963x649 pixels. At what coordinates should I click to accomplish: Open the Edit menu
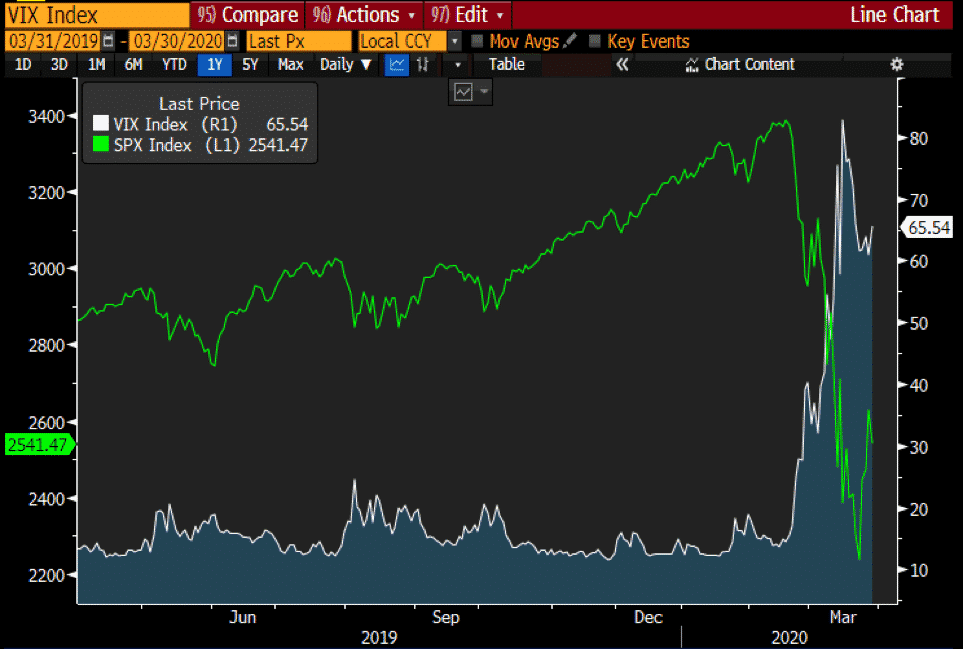click(x=468, y=15)
